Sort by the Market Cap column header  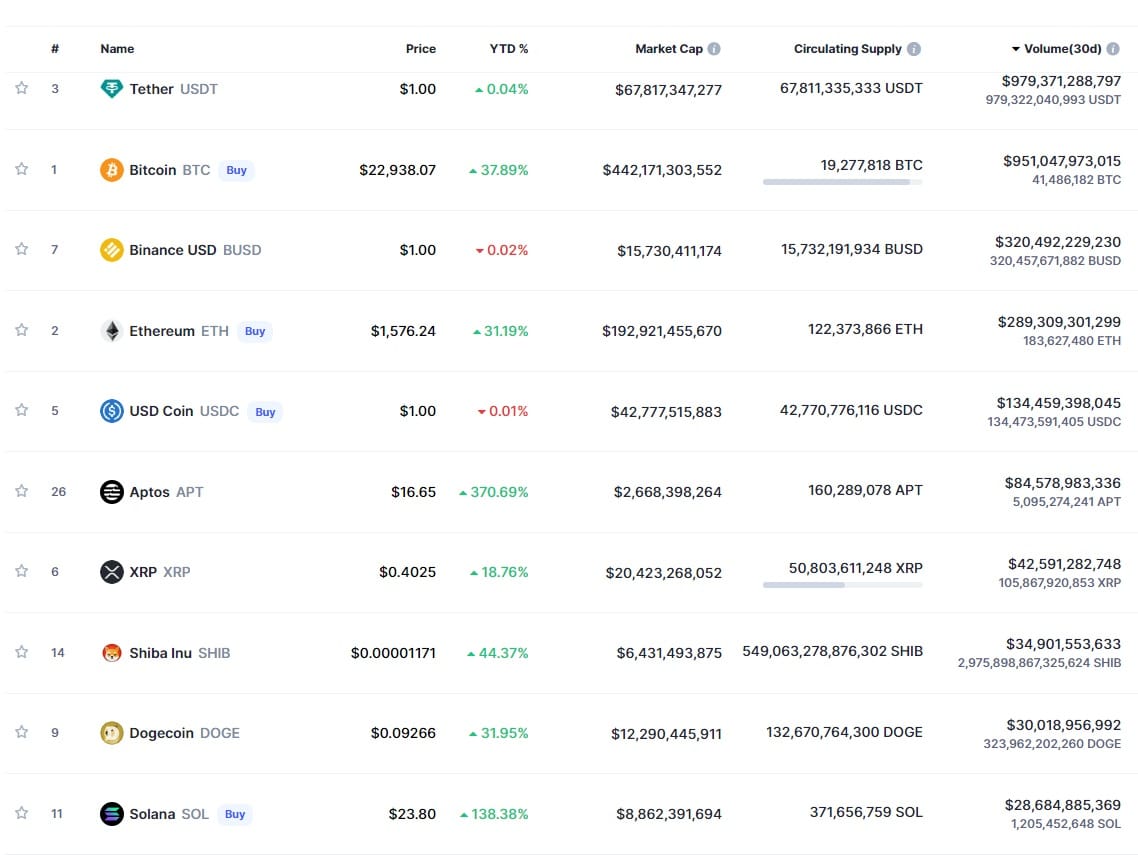tap(669, 49)
